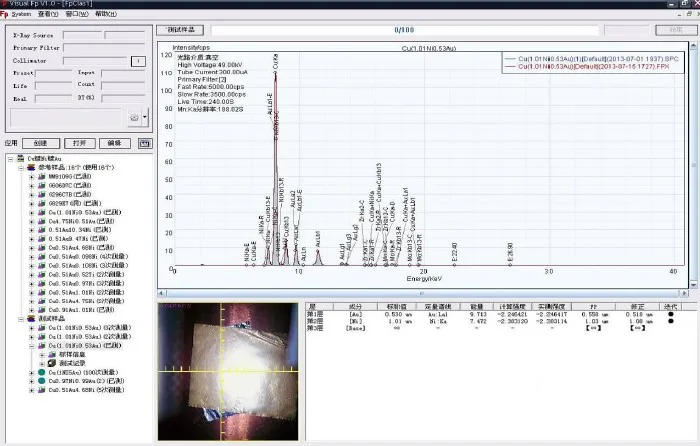Click the small icon button right of 编辑

tap(145, 143)
